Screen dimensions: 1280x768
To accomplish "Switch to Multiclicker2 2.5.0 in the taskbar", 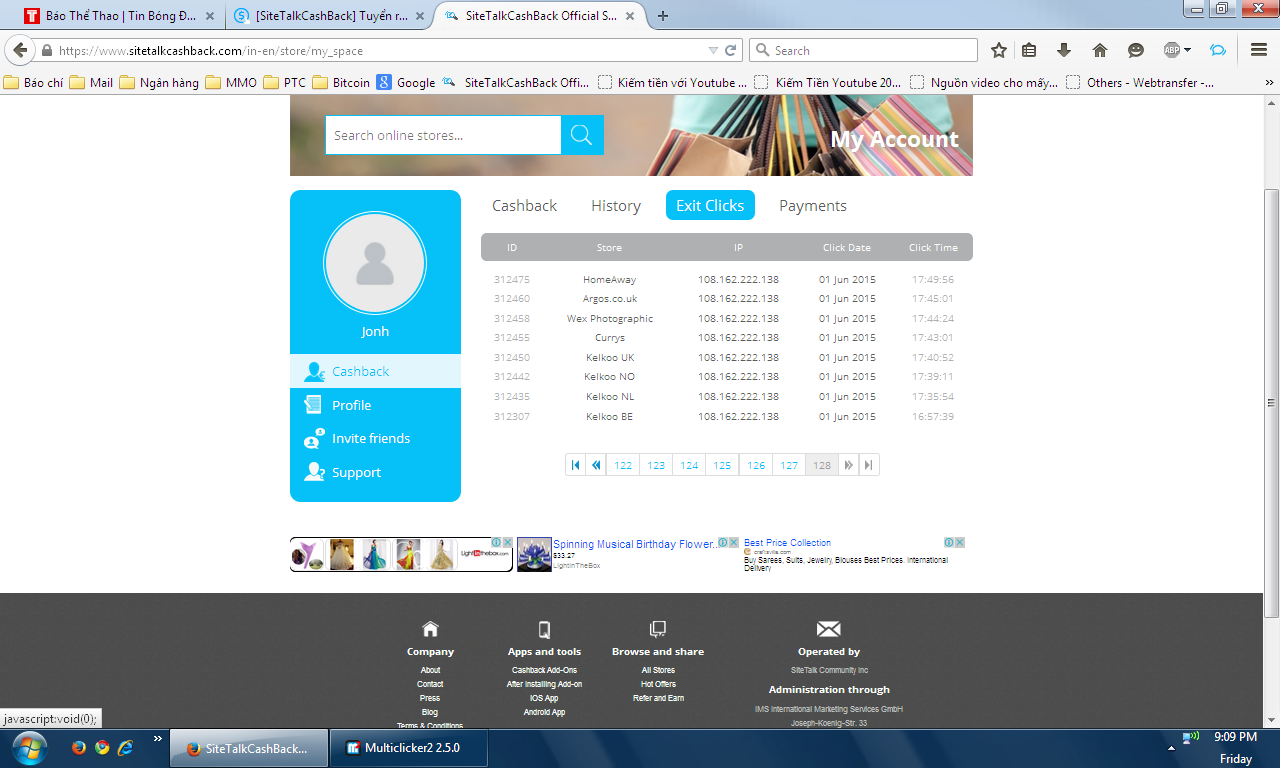I will [x=409, y=747].
